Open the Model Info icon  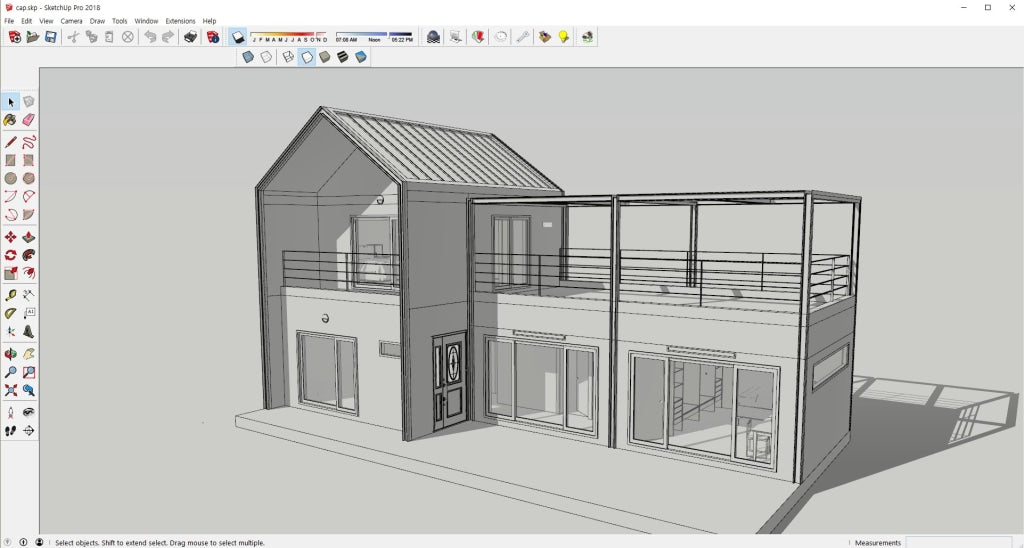point(213,37)
